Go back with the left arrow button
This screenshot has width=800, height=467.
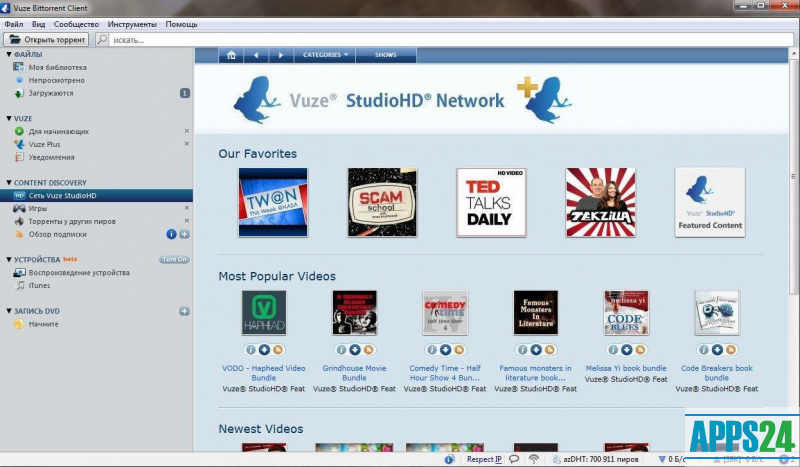(x=256, y=55)
